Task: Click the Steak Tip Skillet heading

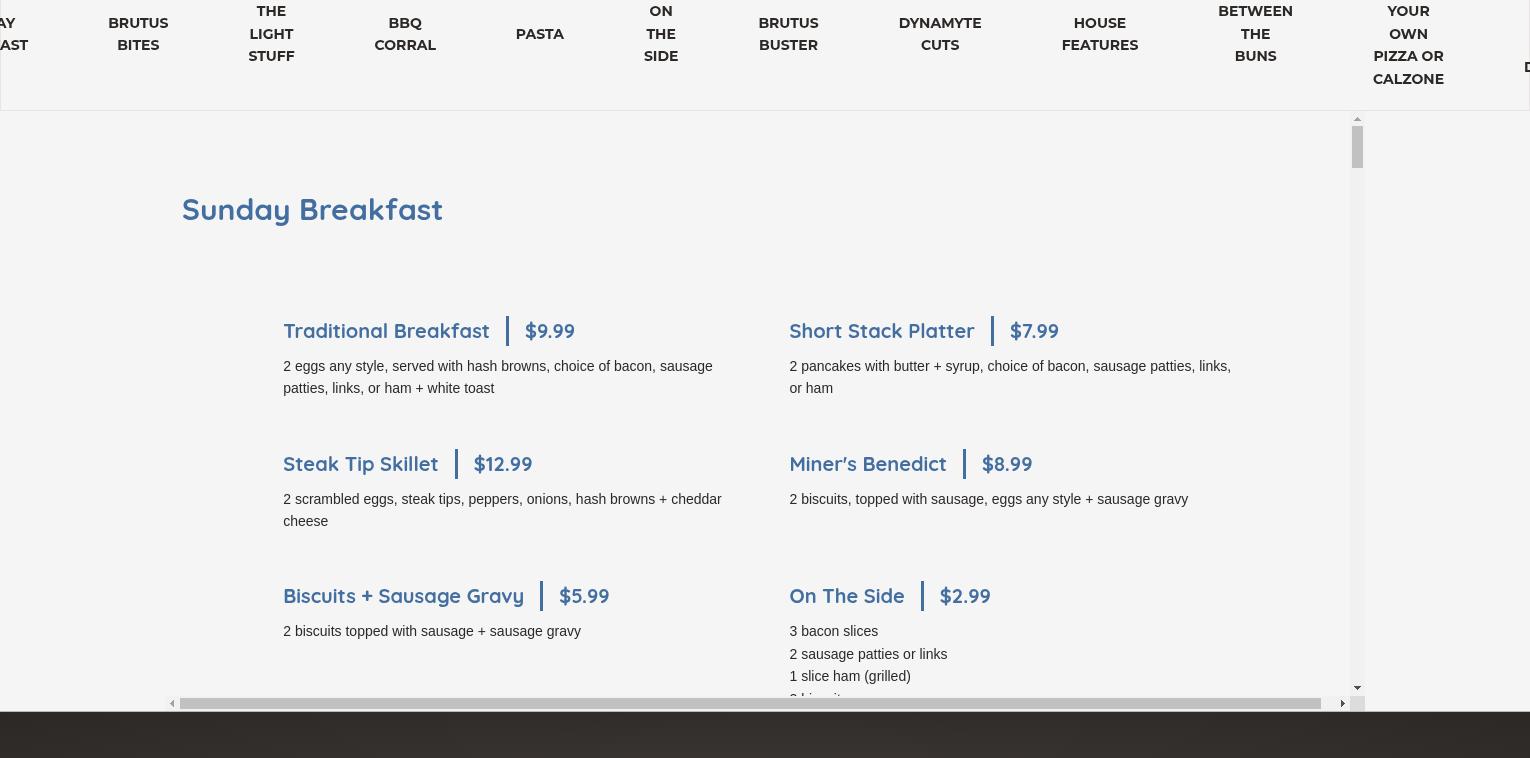Action: click(x=360, y=464)
